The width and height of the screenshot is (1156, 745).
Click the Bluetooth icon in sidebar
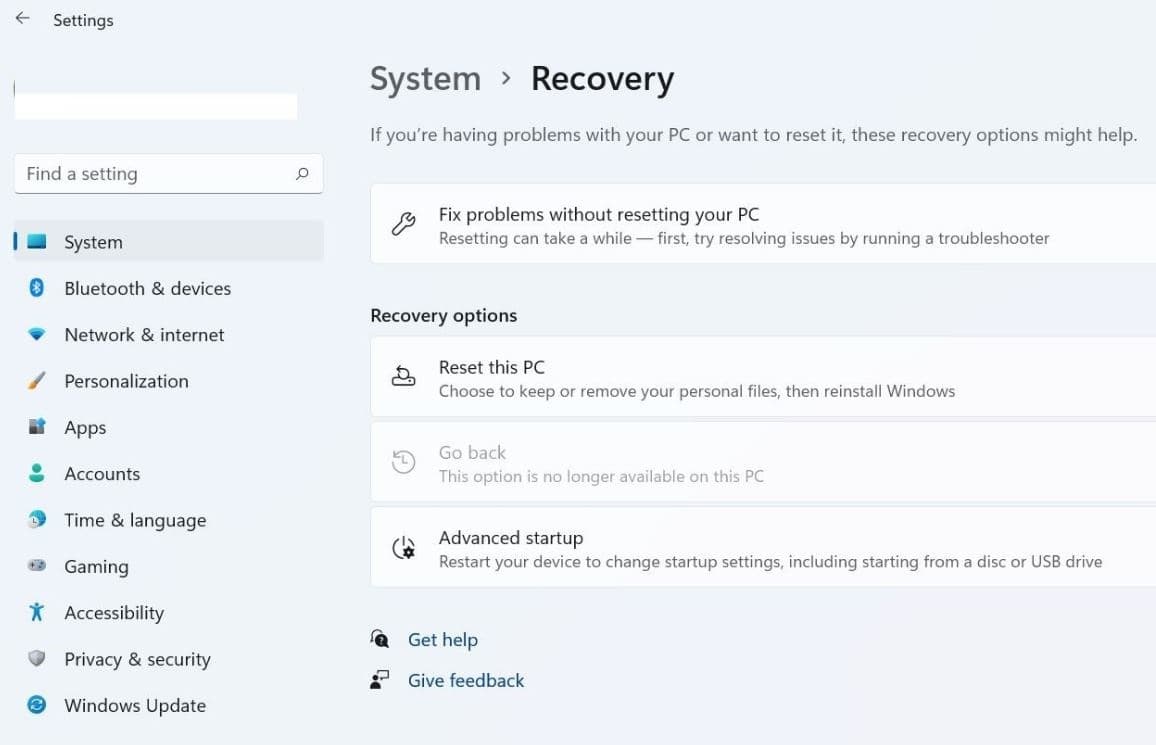pos(37,288)
